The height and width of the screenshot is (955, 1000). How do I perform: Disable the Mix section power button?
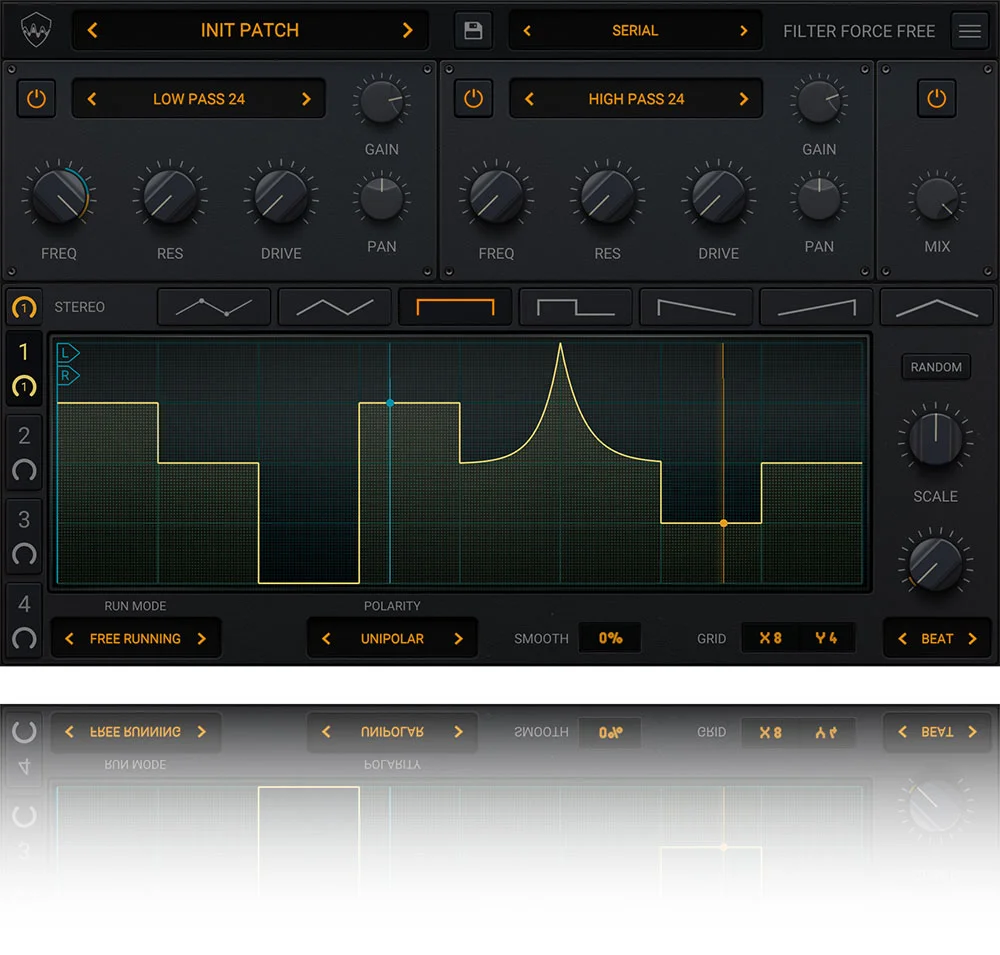936,99
